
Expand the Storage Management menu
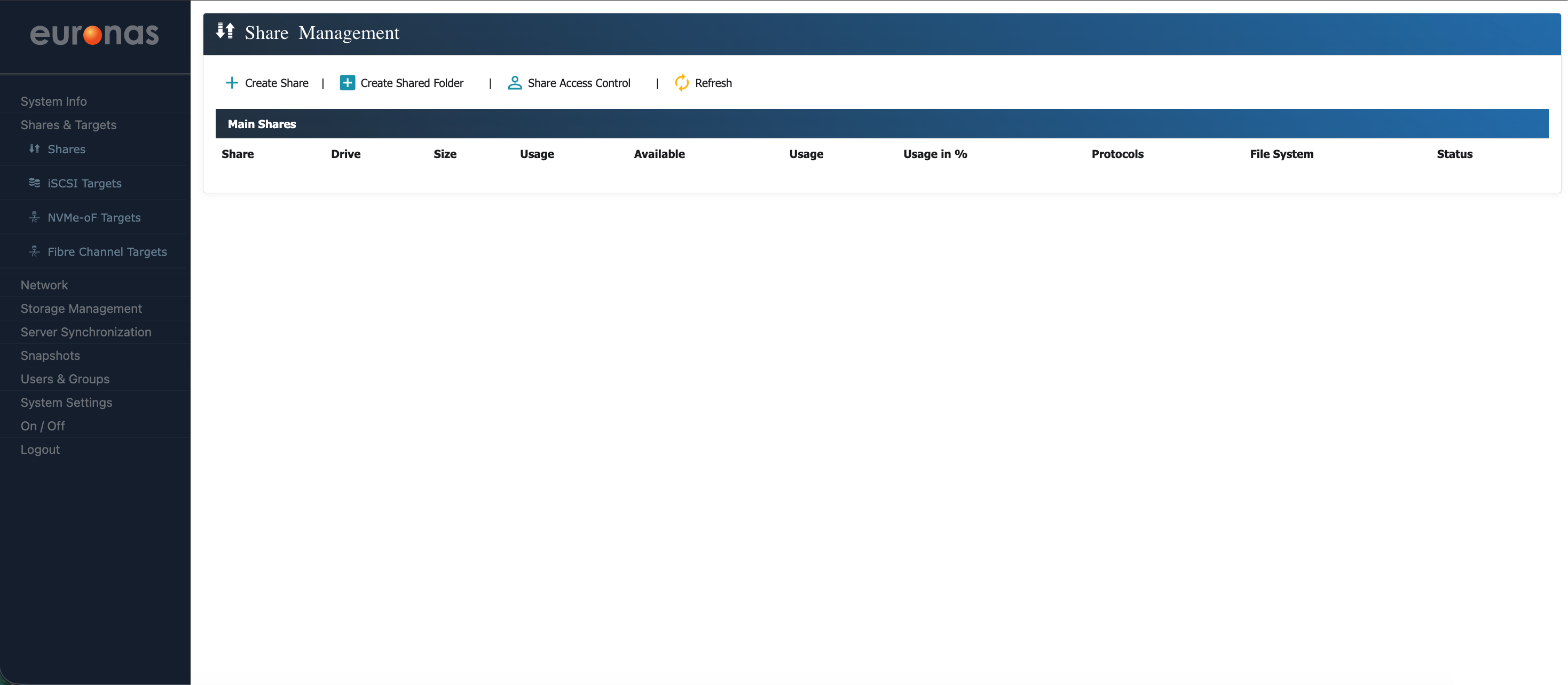coord(81,309)
